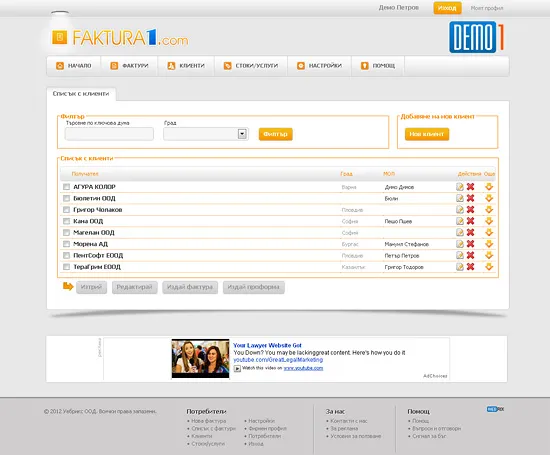Enable the checkbox for Морена АД
Viewport: 550px width, 455px height.
[66, 244]
